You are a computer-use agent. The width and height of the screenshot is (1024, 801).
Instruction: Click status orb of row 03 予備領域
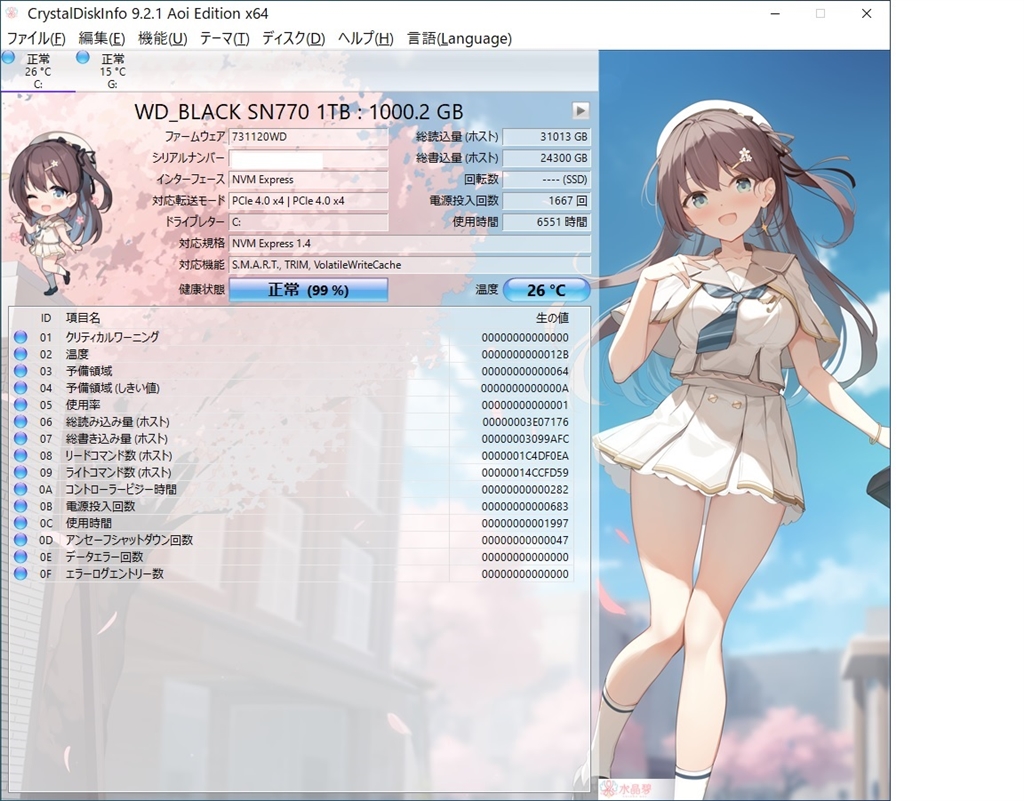click(x=21, y=371)
